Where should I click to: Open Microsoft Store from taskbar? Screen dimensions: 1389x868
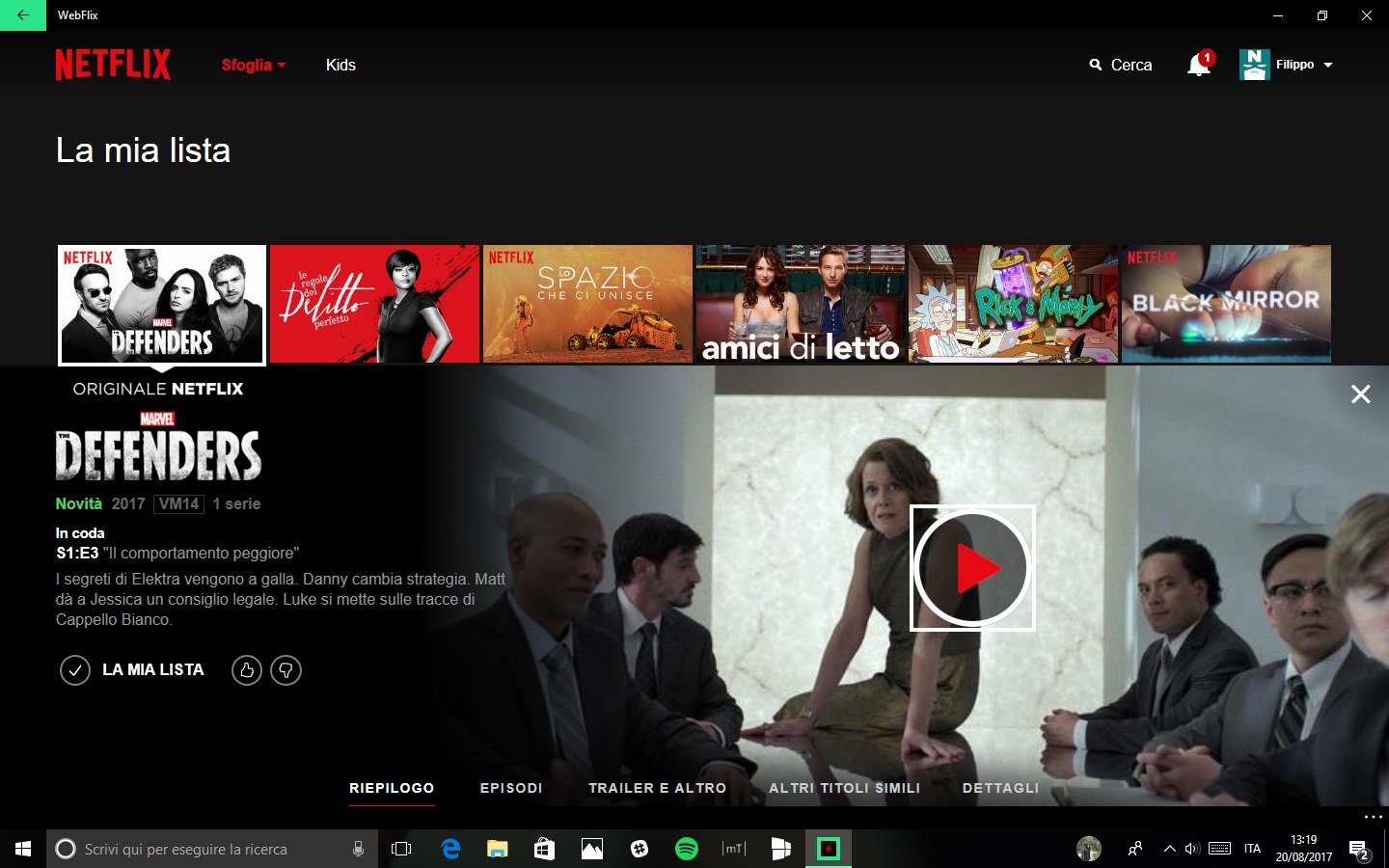pyautogui.click(x=545, y=849)
